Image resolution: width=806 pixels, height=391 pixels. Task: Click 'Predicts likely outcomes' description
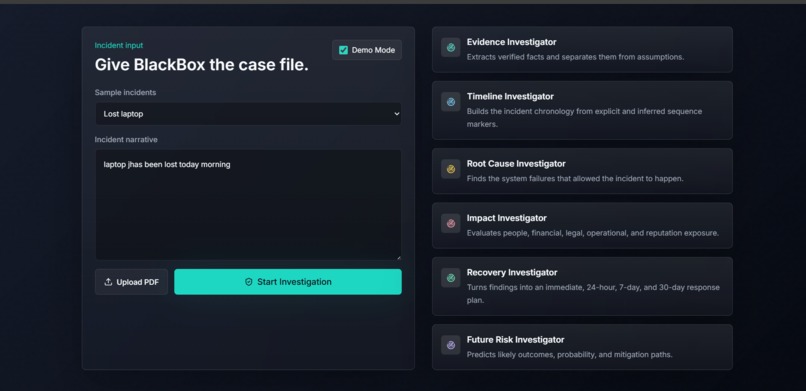(570, 355)
